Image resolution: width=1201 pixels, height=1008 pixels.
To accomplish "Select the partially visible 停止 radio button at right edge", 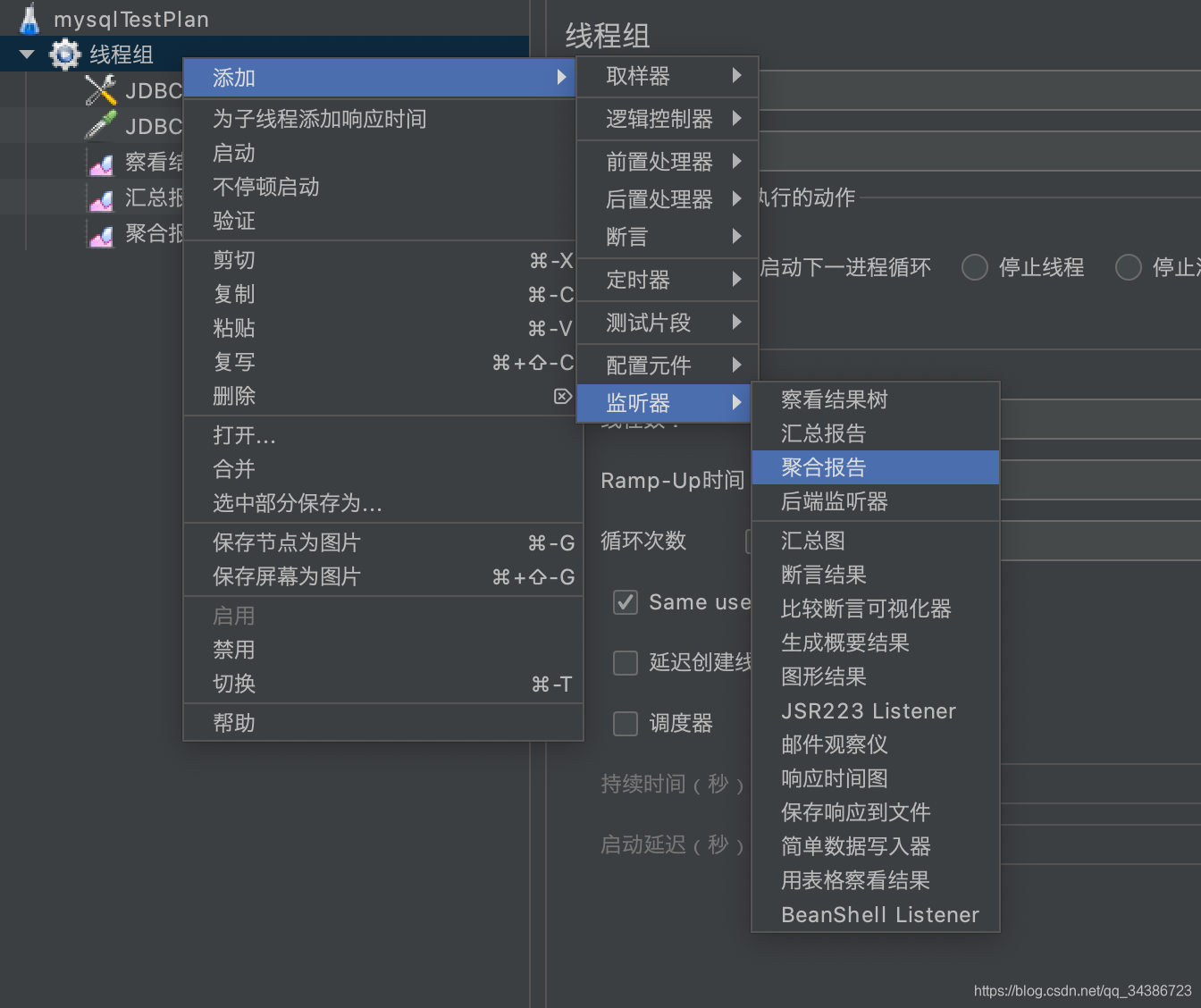I will [1129, 267].
